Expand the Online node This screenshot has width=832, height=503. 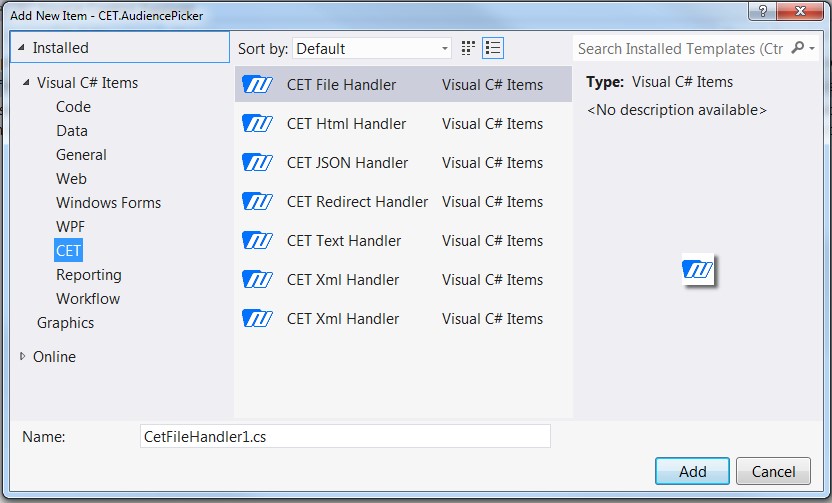[22, 356]
